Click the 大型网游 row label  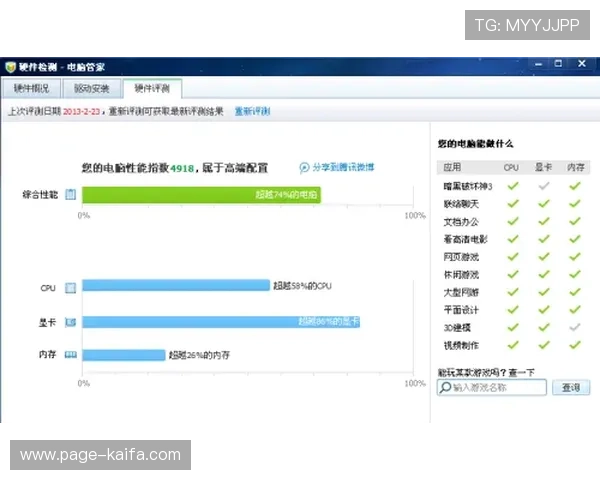click(461, 292)
